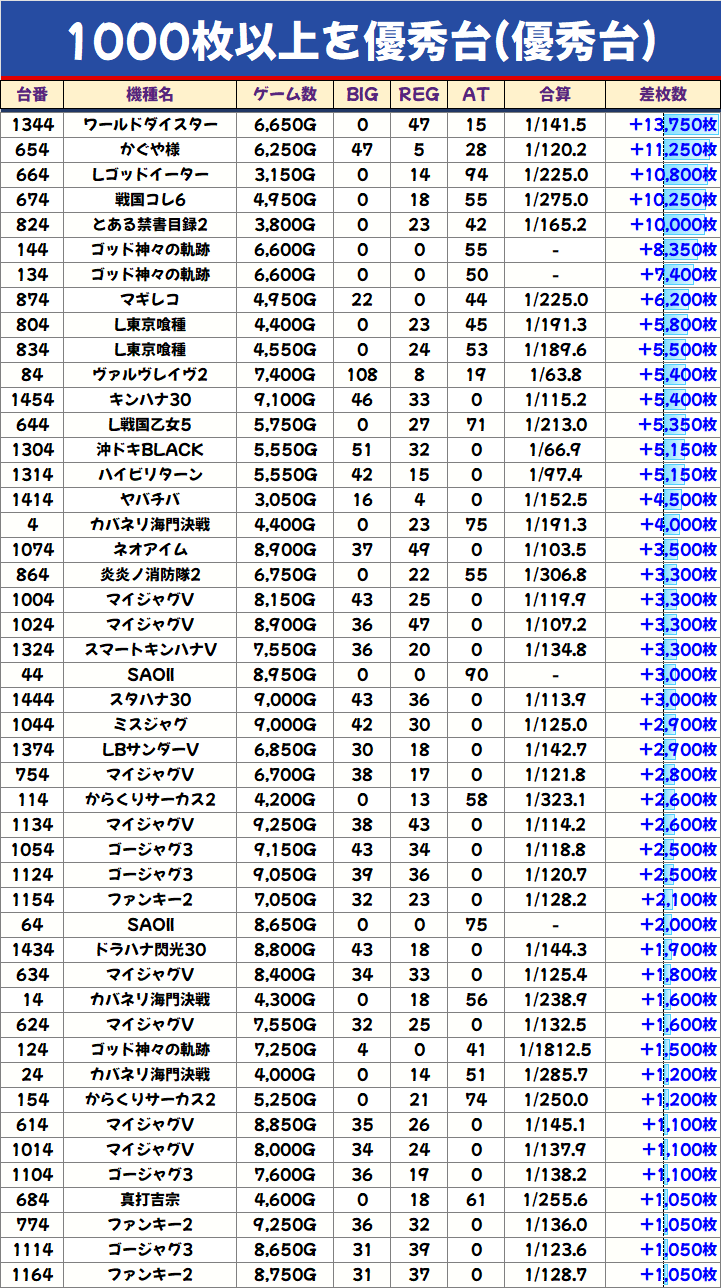The height and width of the screenshot is (1288, 721).
Task: Click machine number 1114
Action: point(32,1250)
